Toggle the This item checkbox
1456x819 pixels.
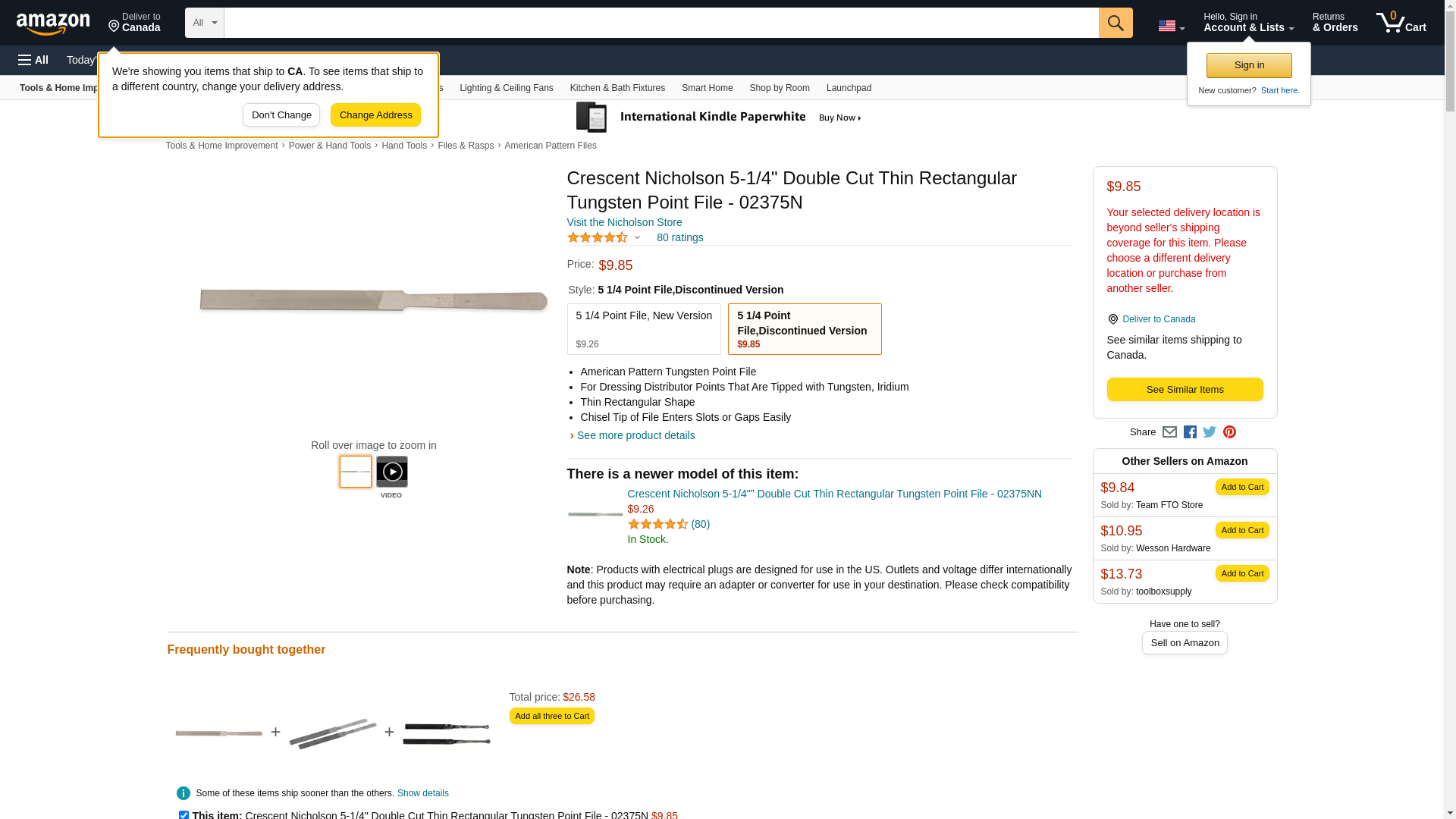(184, 815)
